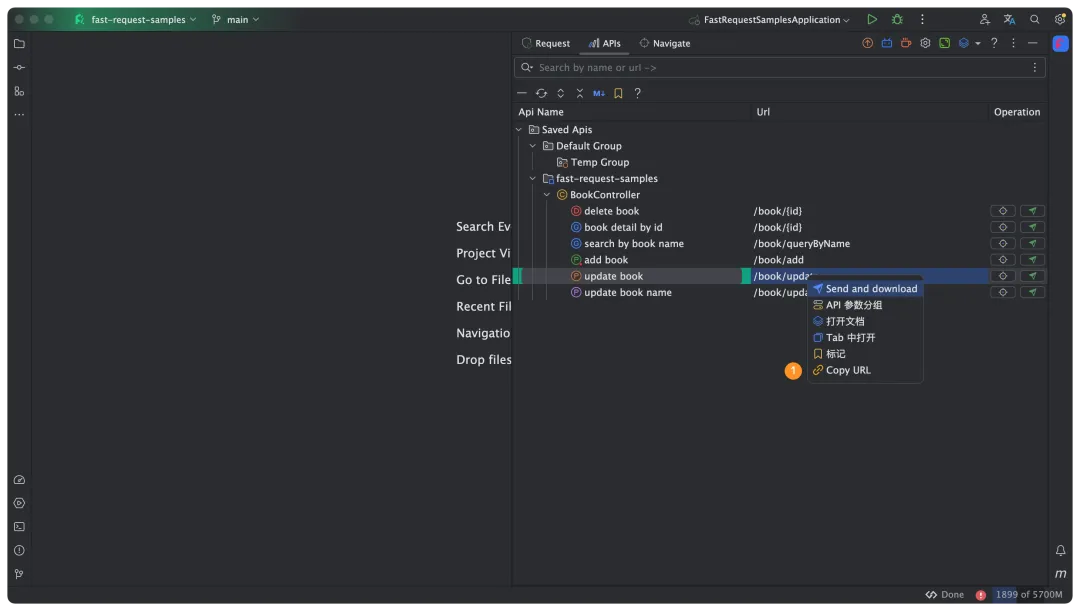Hide the Fast Request tool window
This screenshot has height=611, width=1080.
1032,43
